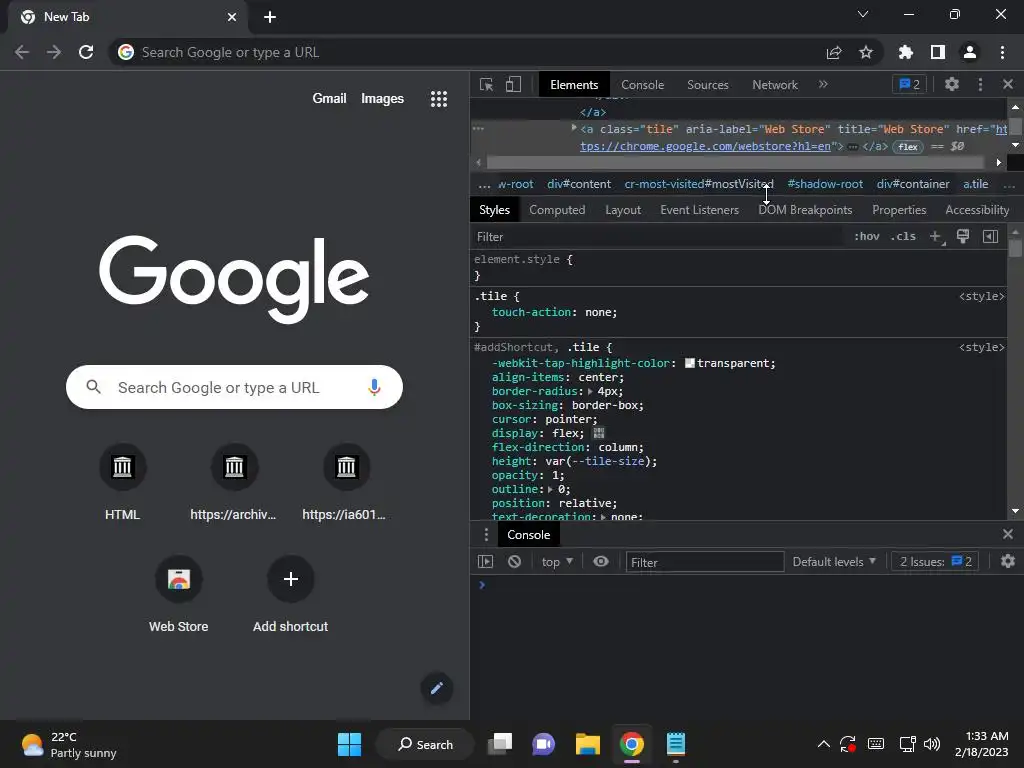Toggle the .cls element classes panel
The image size is (1024, 768).
(903, 236)
